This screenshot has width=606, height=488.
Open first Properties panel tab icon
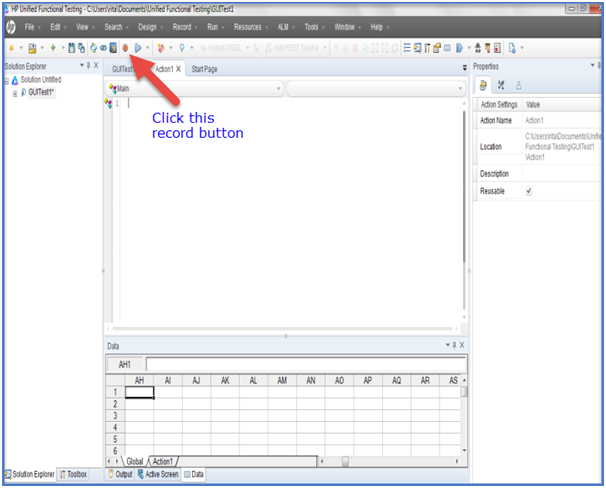coord(483,85)
